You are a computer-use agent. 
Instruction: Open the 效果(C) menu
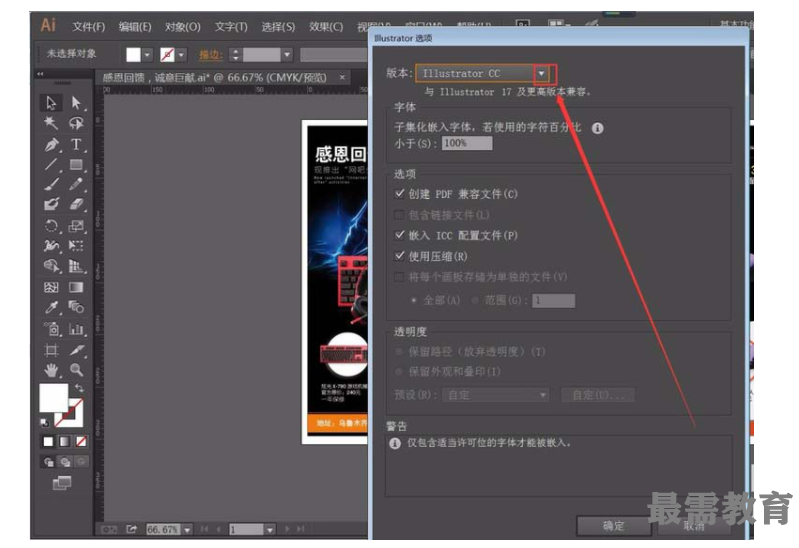326,27
